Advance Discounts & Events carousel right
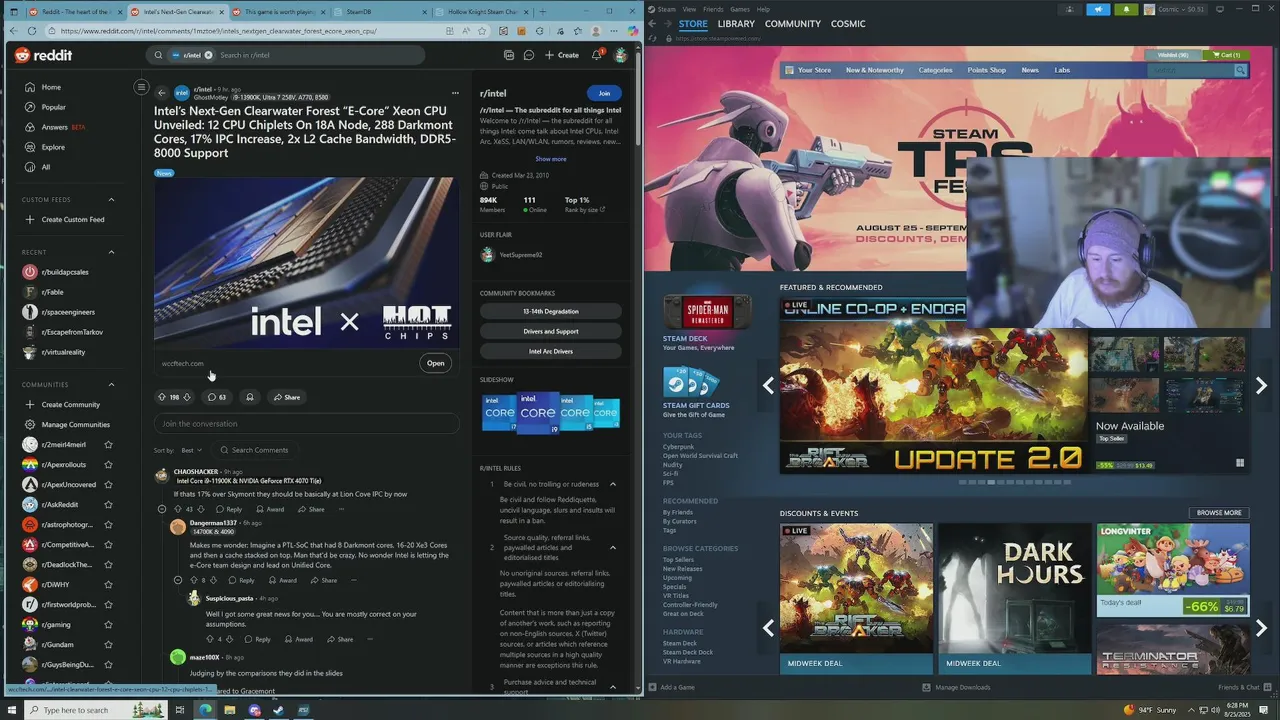Screen dimensions: 1280x720 click(x=1261, y=628)
